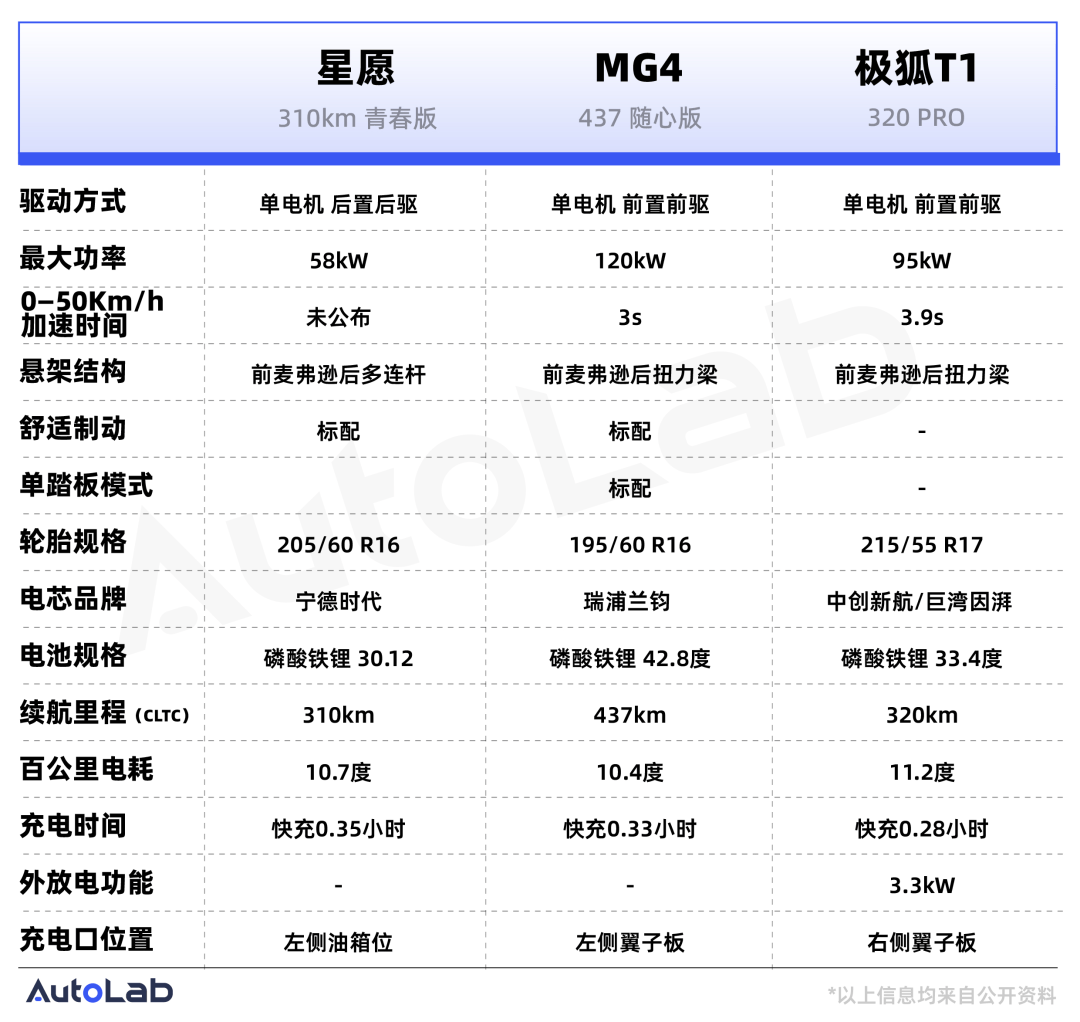Click the AutoLab logo at bottom left

tap(99, 991)
